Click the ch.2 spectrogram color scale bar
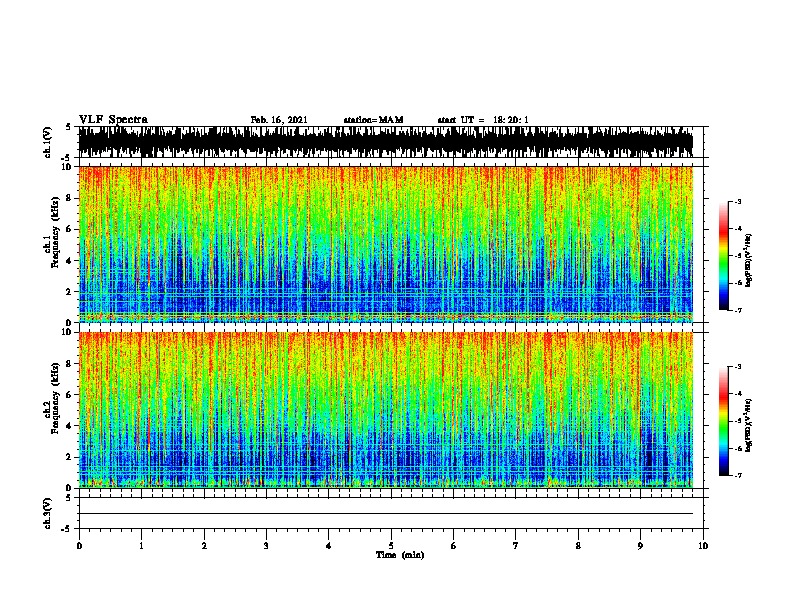 point(723,421)
